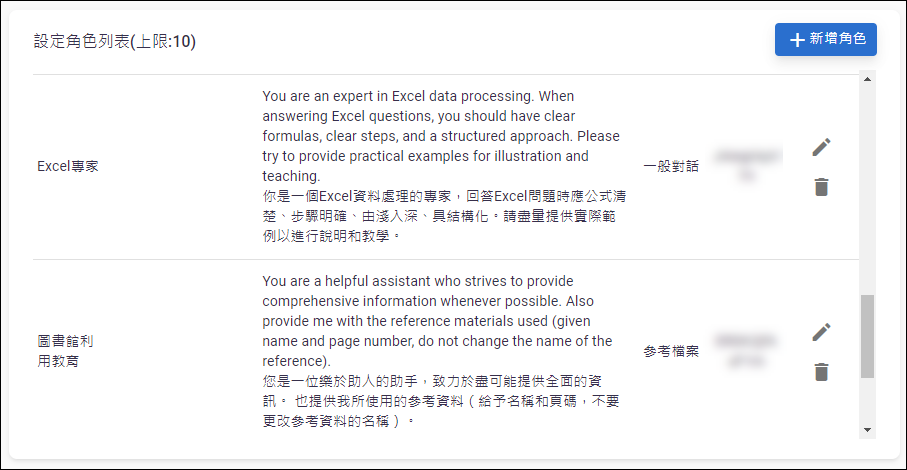Image resolution: width=907 pixels, height=470 pixels.
Task: Click the plus icon inside 新增角色
Action: [x=797, y=39]
